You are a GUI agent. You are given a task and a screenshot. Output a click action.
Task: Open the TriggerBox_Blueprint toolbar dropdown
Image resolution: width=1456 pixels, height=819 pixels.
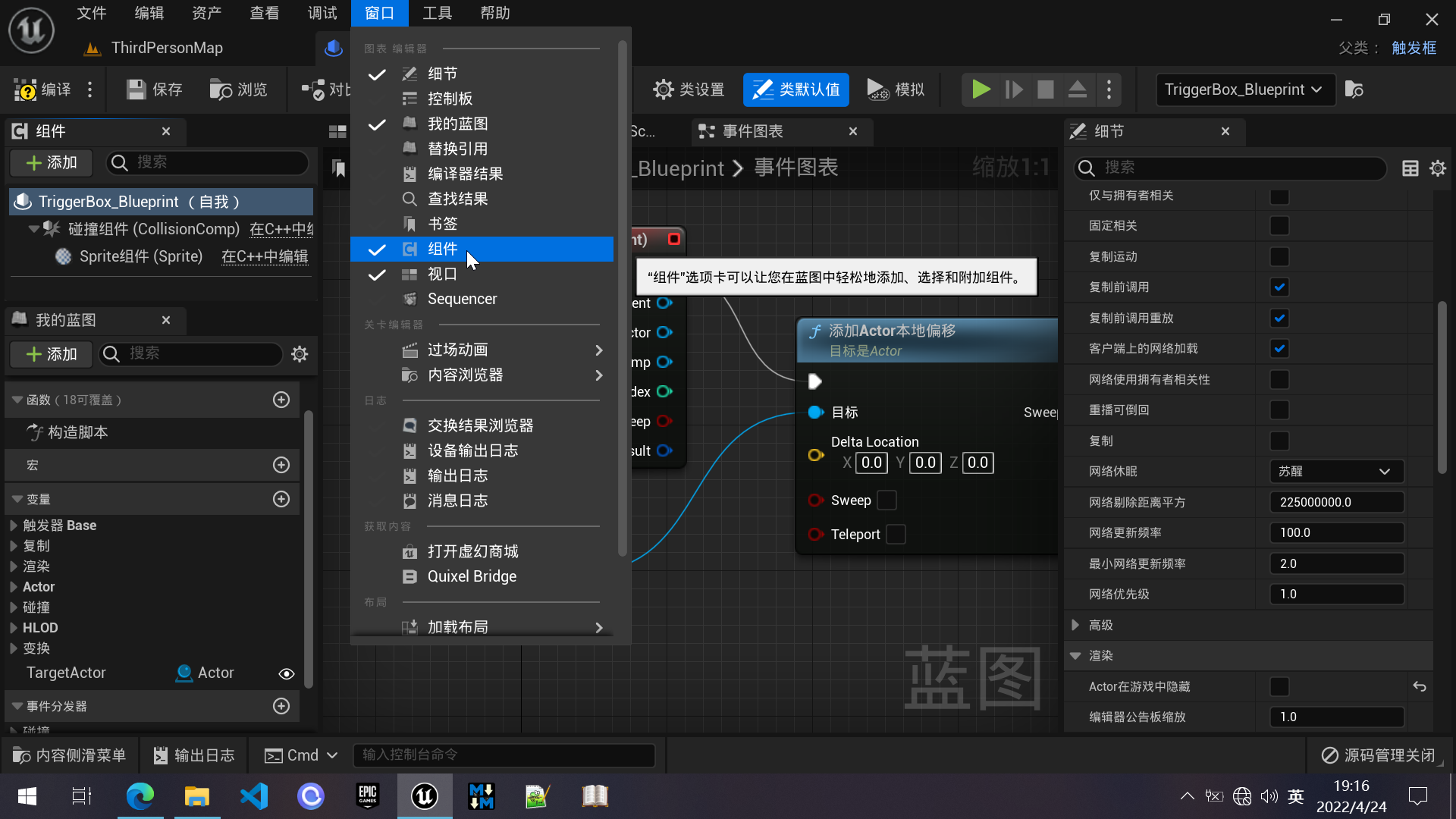pyautogui.click(x=1244, y=89)
